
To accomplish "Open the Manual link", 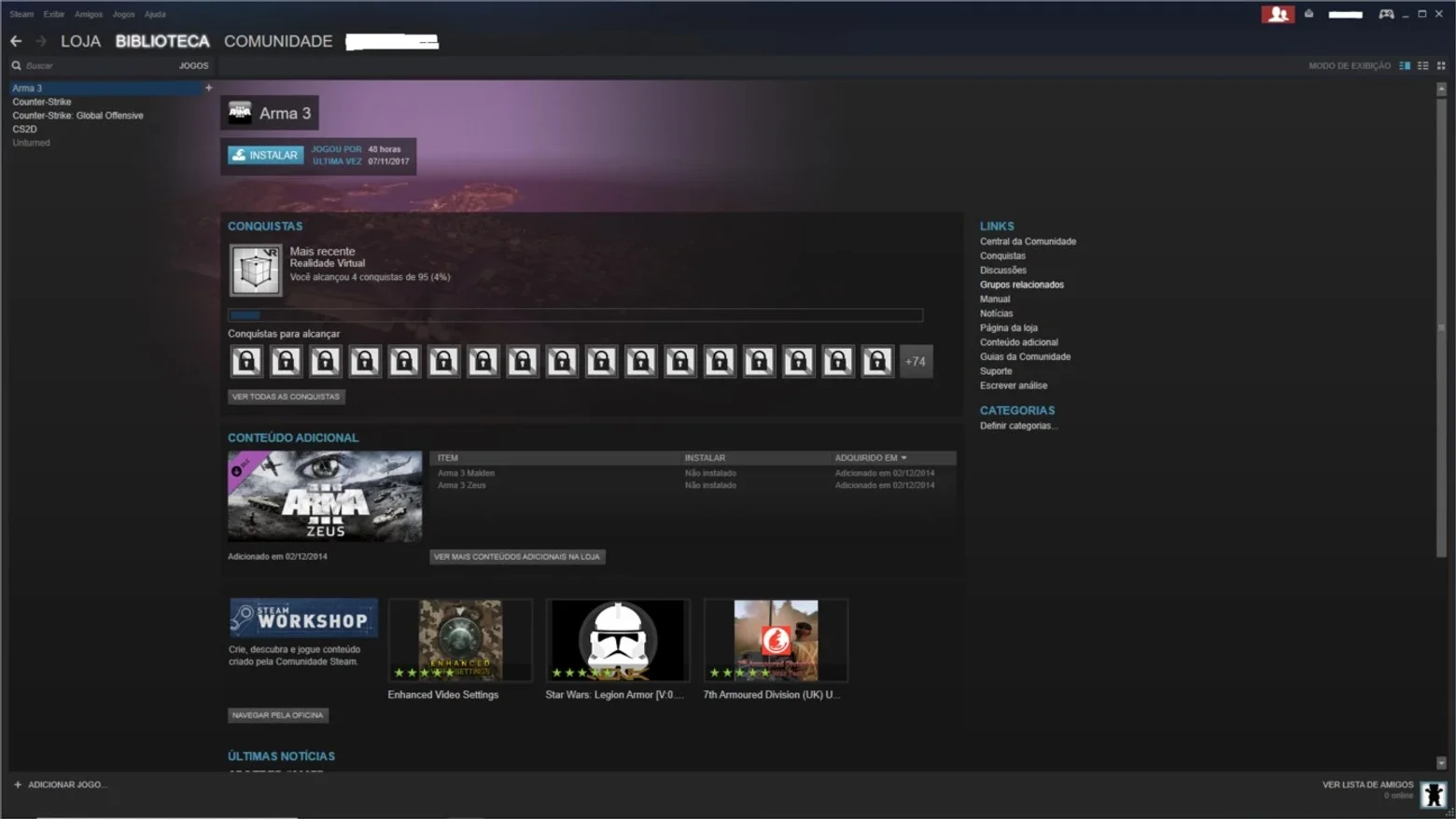I will click(995, 299).
